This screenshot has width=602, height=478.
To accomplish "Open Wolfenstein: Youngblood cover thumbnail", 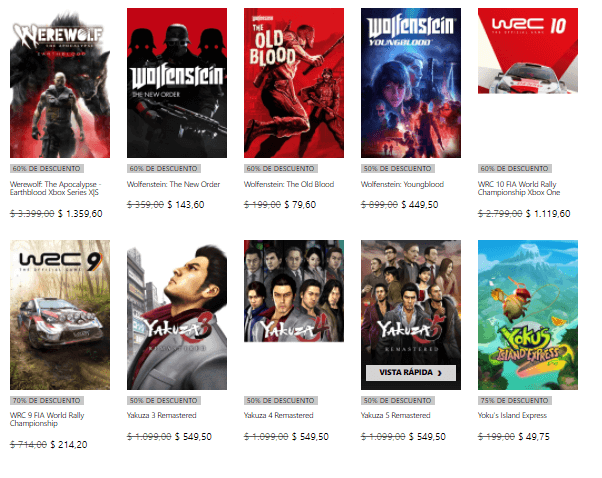I will point(411,83).
